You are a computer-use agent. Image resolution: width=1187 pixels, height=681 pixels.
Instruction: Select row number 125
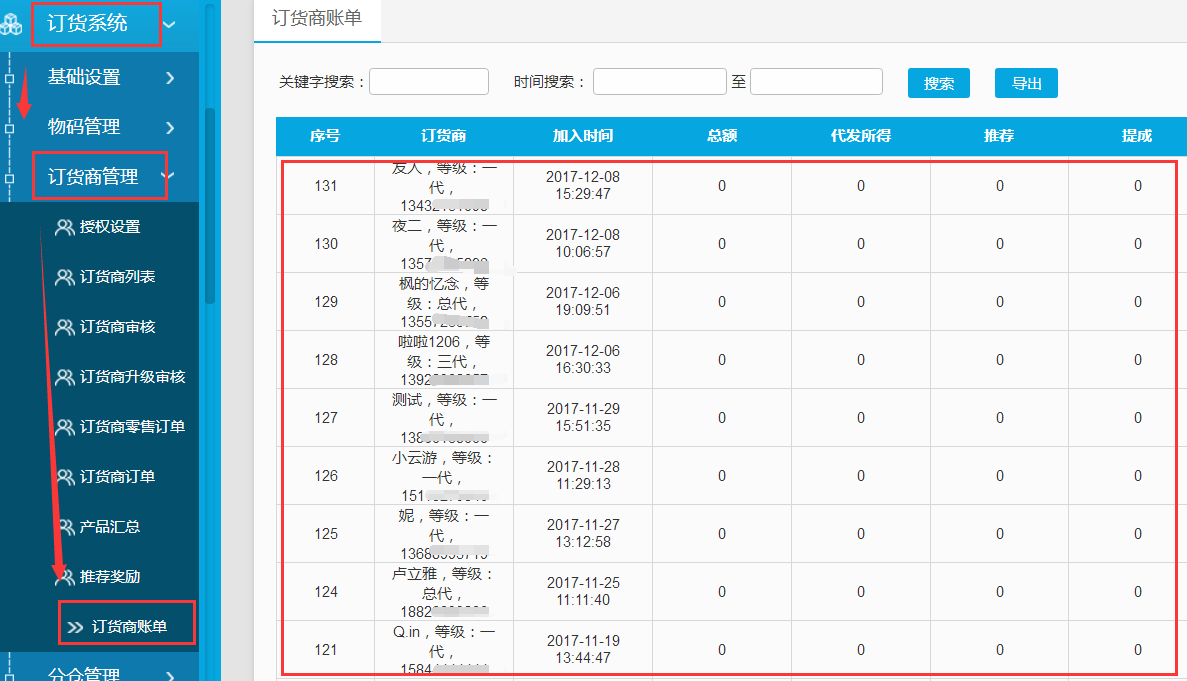326,534
